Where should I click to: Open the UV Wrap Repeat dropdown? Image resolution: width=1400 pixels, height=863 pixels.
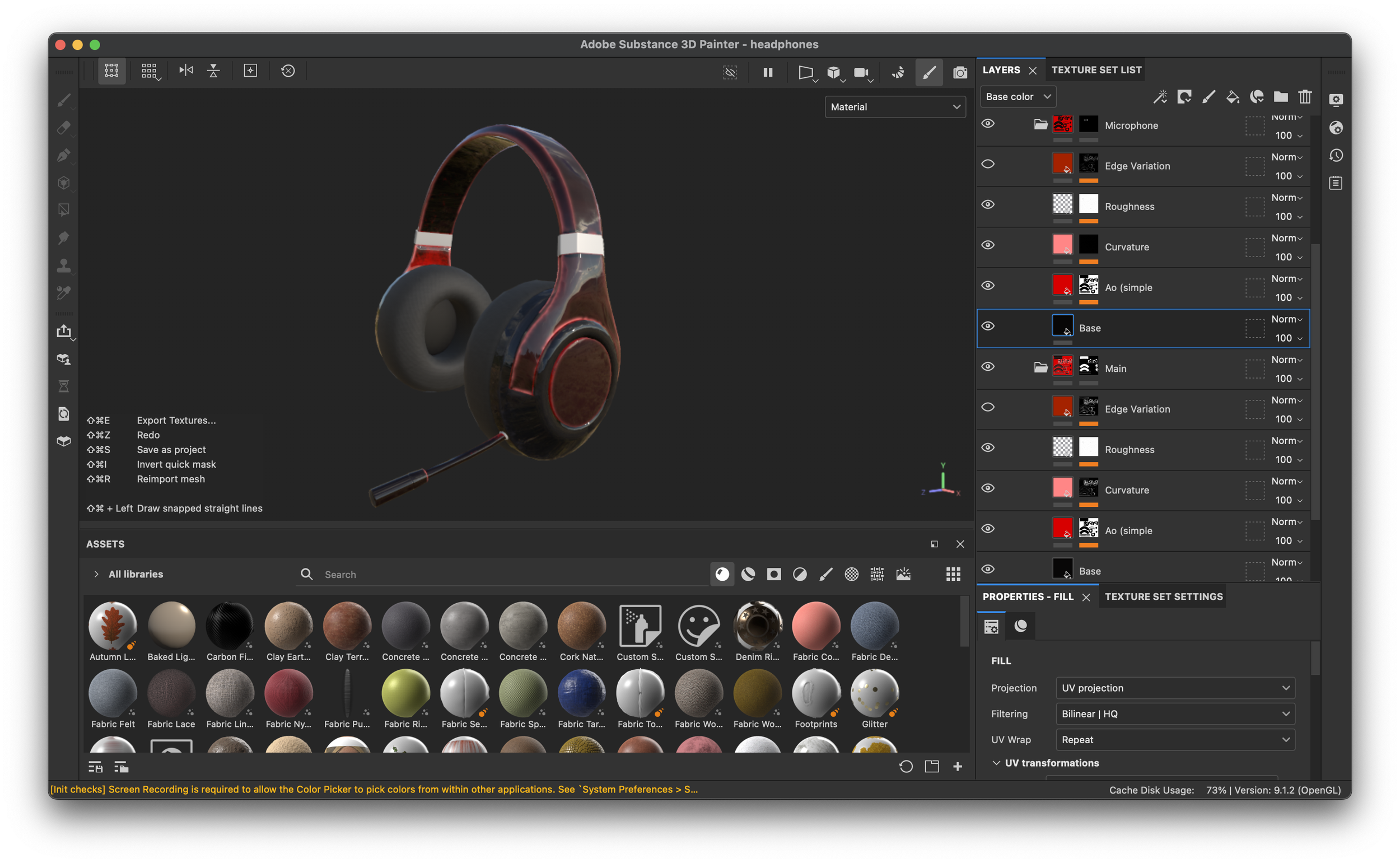click(x=1175, y=740)
